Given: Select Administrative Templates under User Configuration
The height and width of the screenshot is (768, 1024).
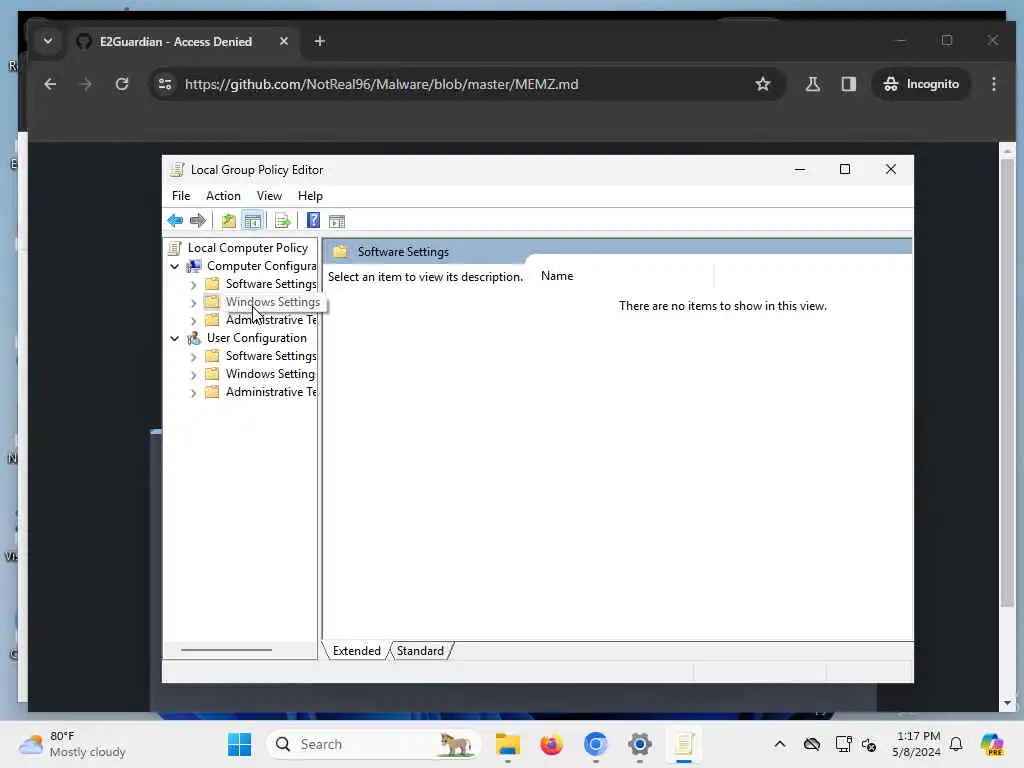Looking at the screenshot, I should [x=270, y=392].
